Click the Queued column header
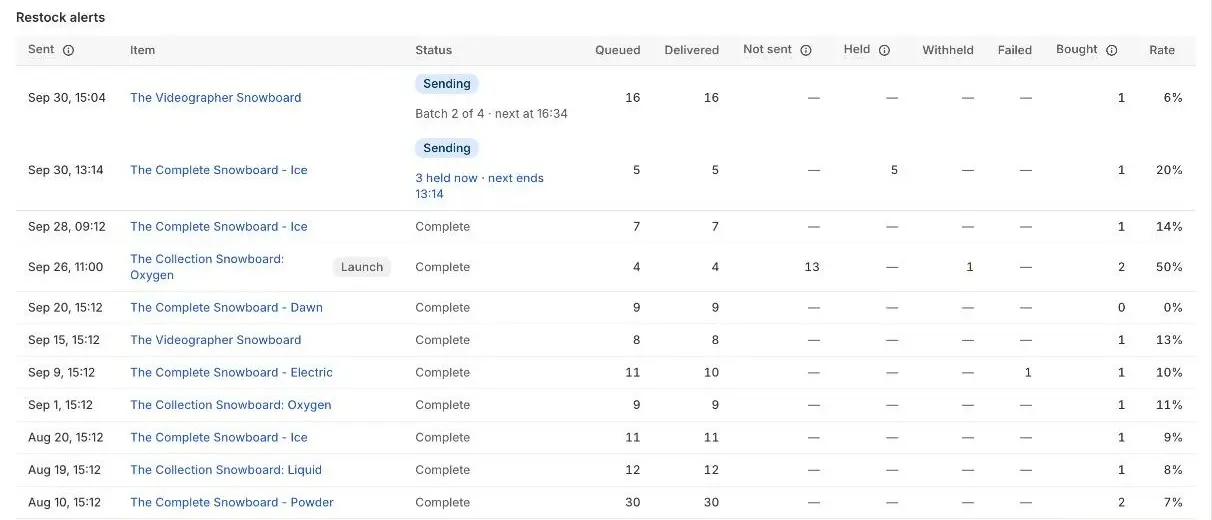This screenshot has height=520, width=1212. coord(618,50)
